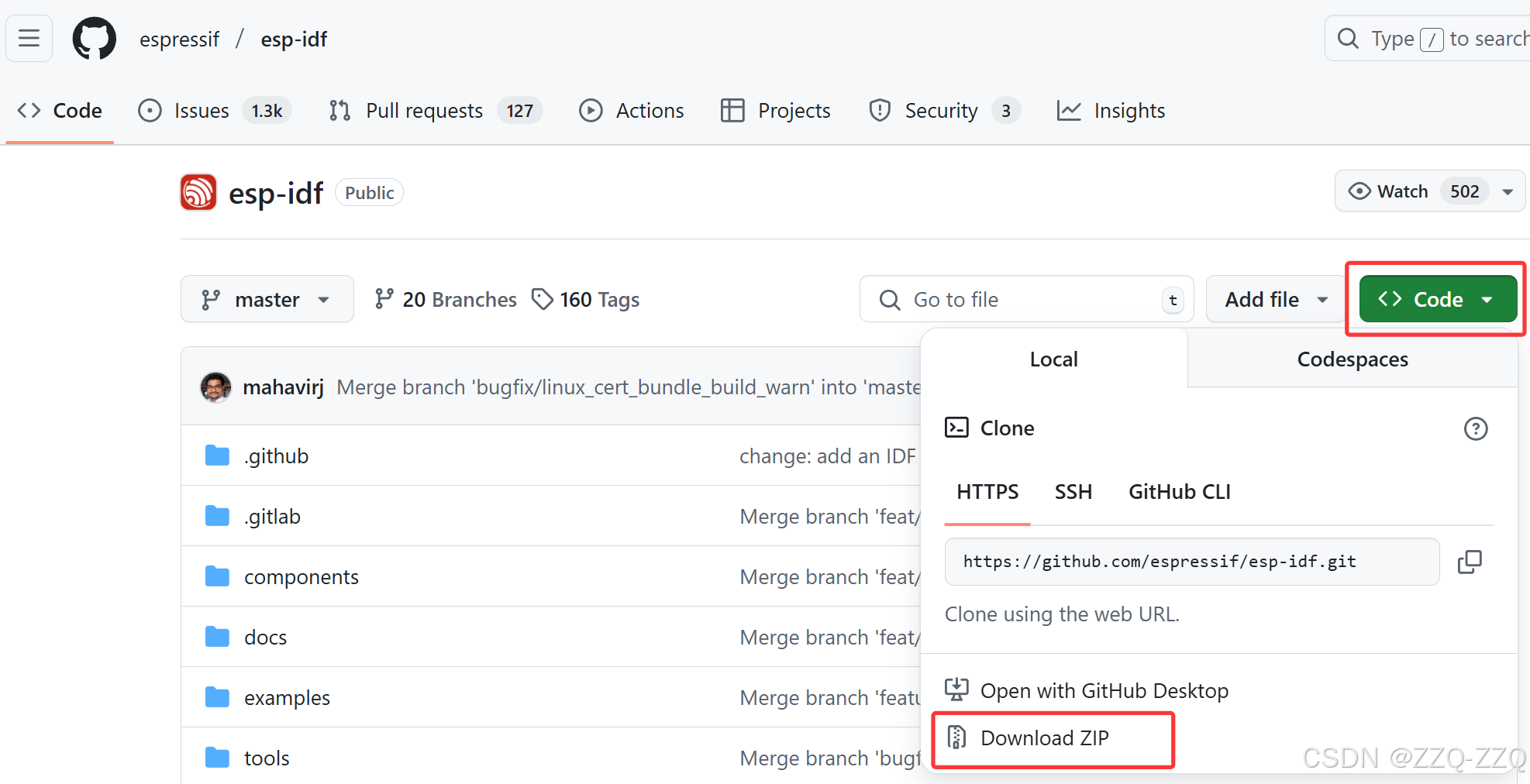
Task: Click the tools folder icon
Action: [x=217, y=758]
